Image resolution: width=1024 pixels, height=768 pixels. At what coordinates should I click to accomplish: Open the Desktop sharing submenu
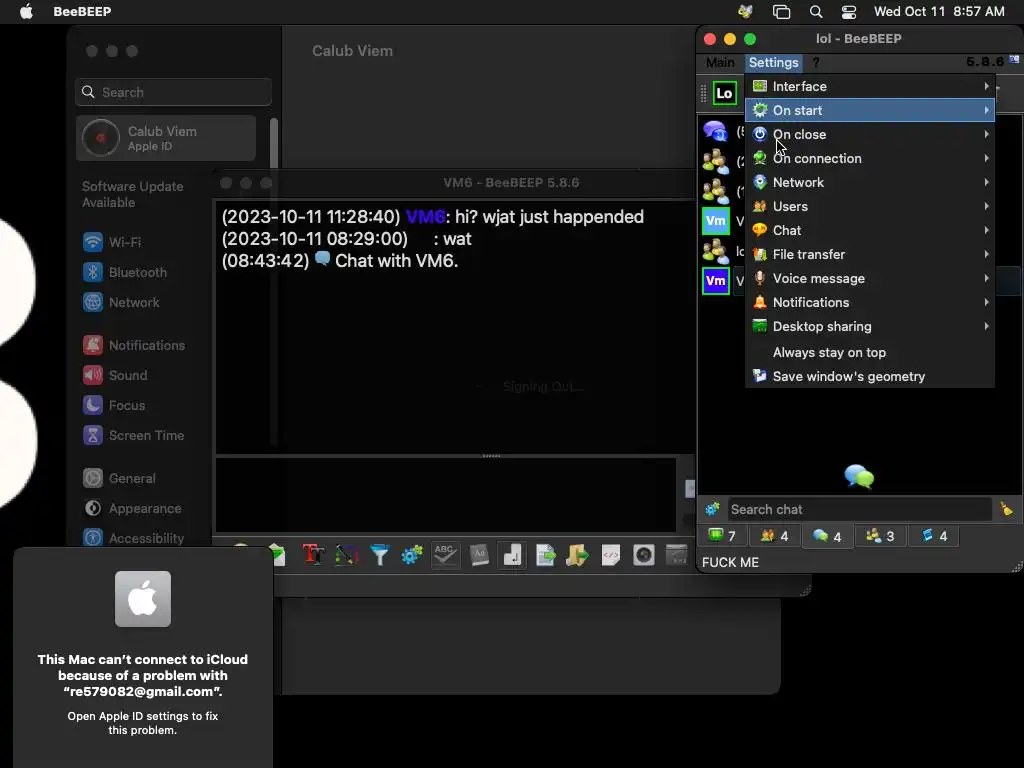point(870,327)
